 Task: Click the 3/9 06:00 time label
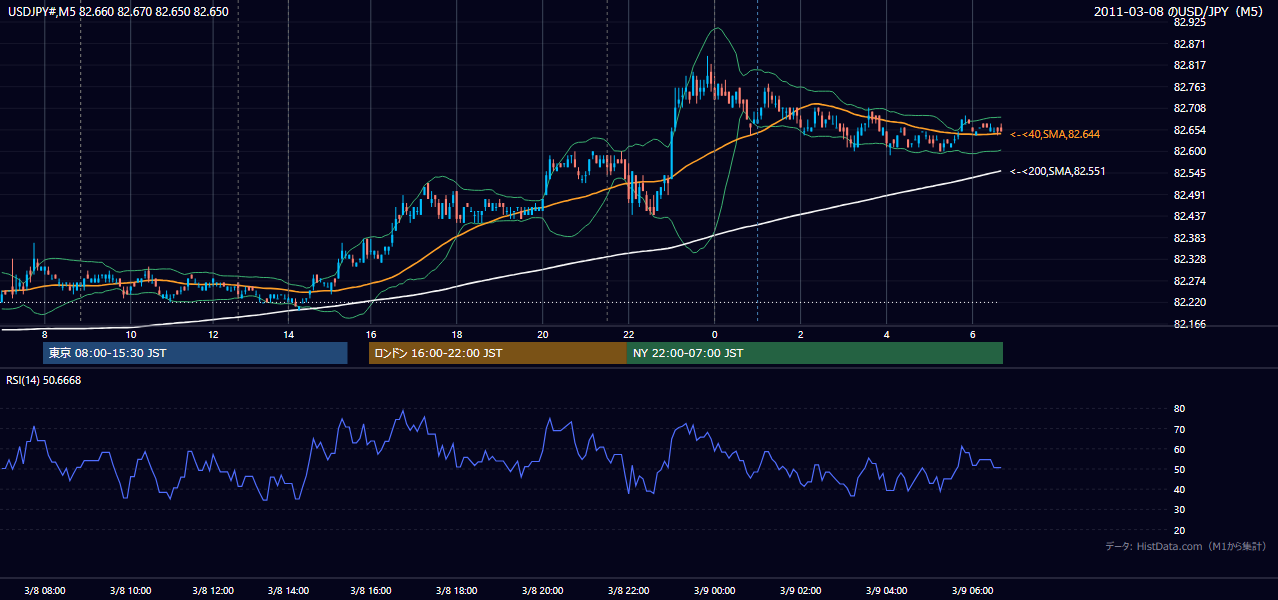click(972, 591)
